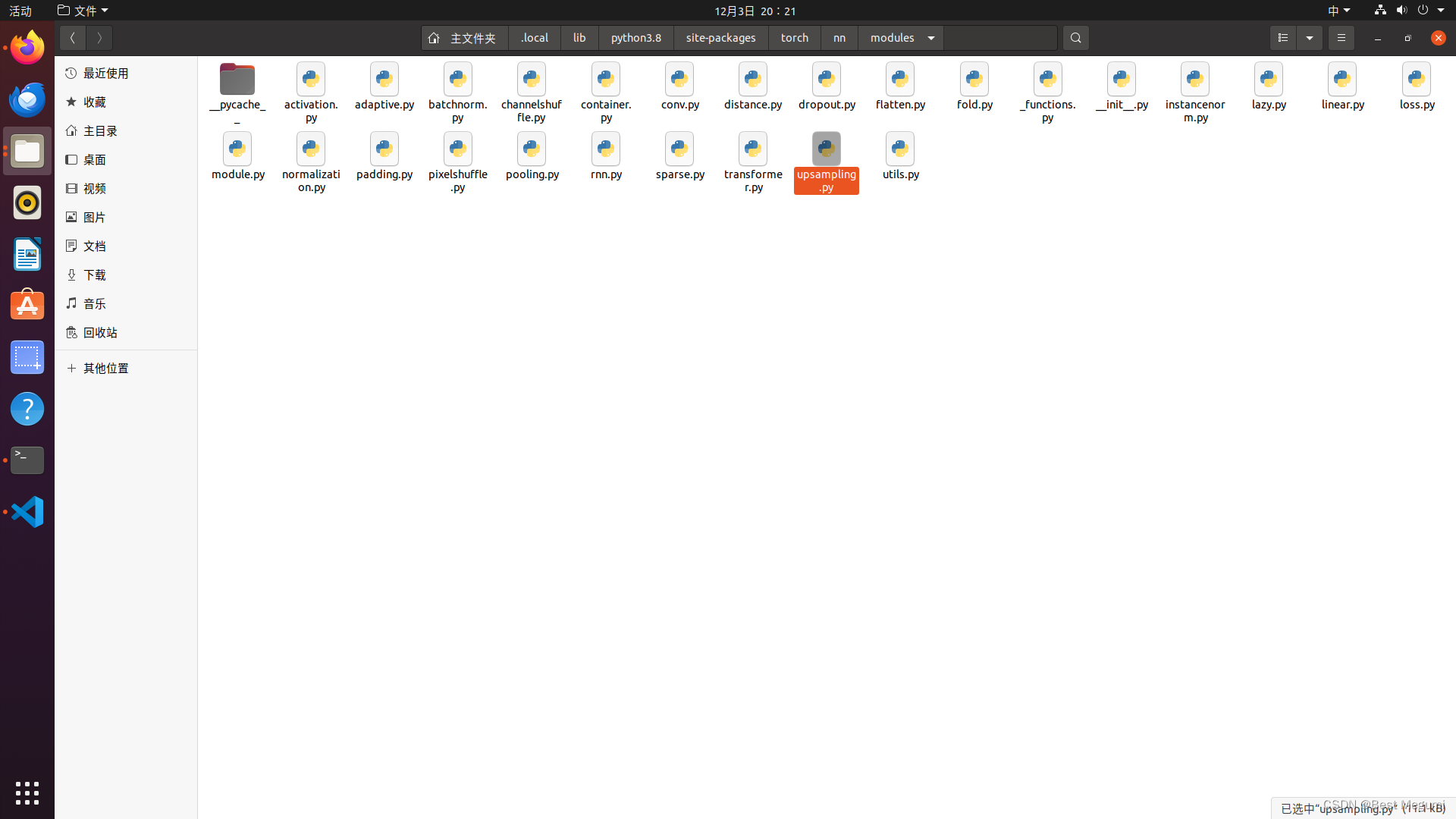Open the Terminal from the dock

[27, 460]
